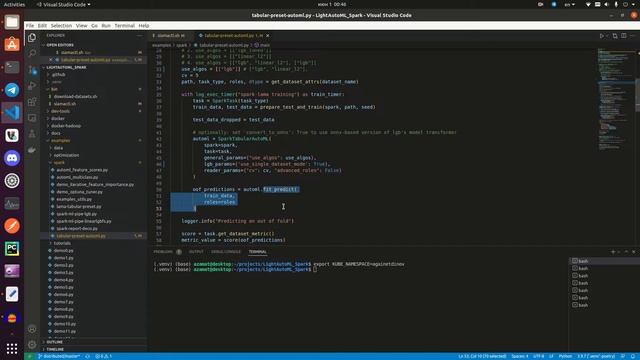This screenshot has height=360, width=640.
Task: Open Activities overview in top bar
Action: click(x=14, y=4)
